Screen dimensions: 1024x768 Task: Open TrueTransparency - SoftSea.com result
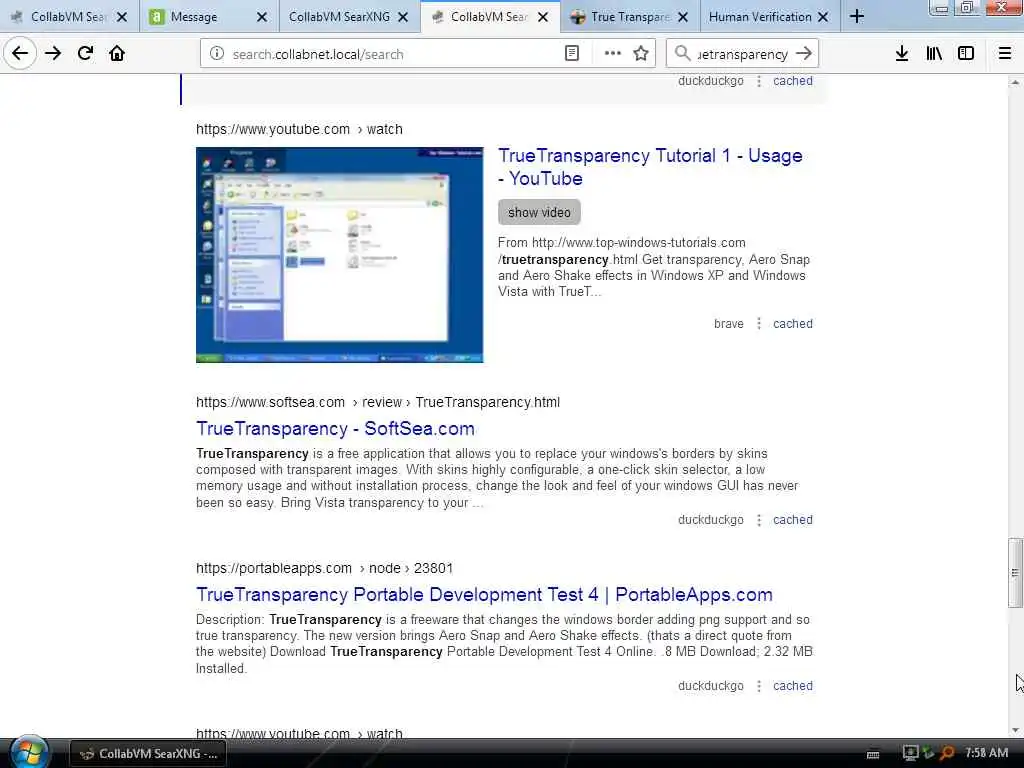[x=335, y=428]
